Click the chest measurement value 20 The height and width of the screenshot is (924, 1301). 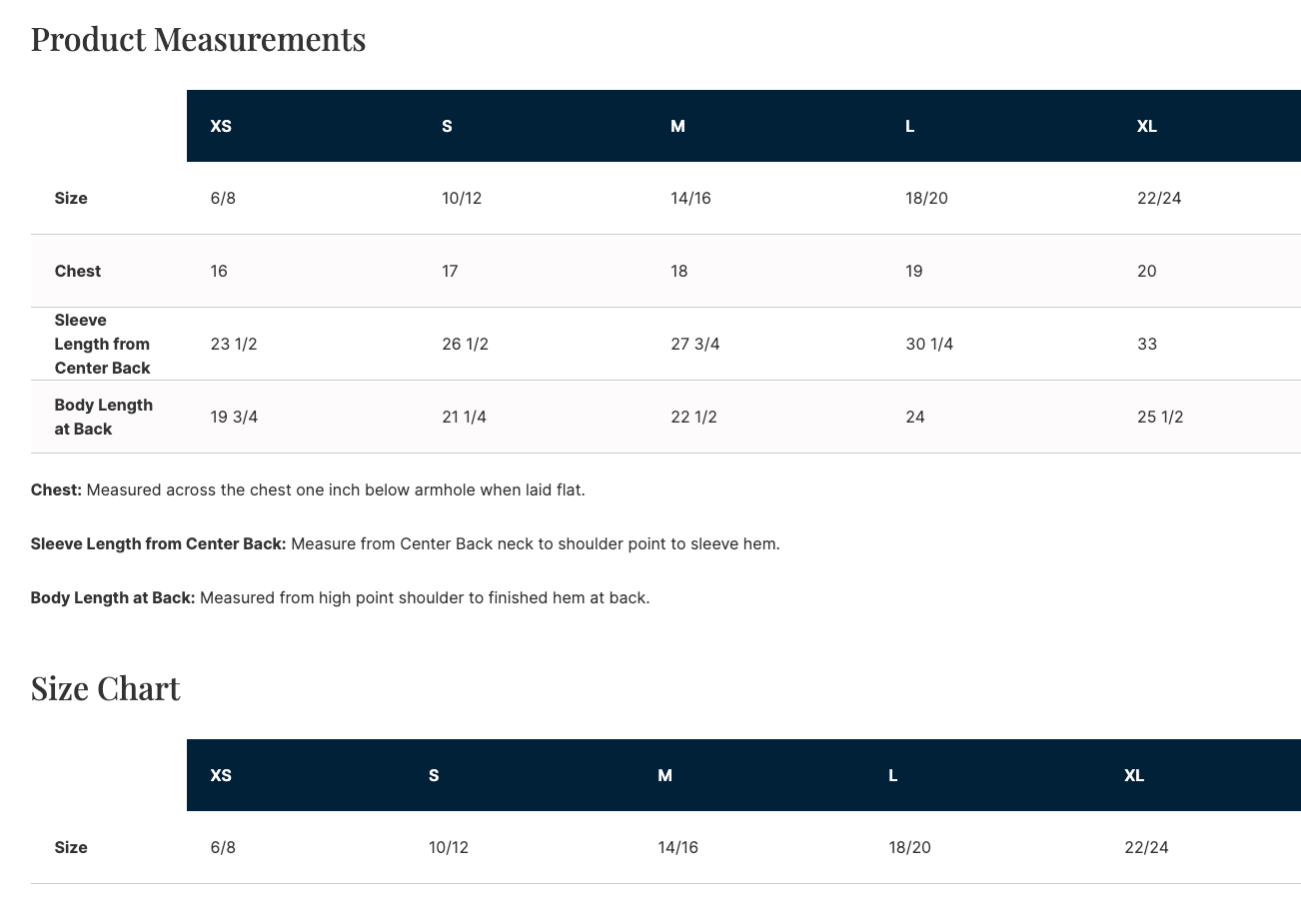pyautogui.click(x=1146, y=271)
